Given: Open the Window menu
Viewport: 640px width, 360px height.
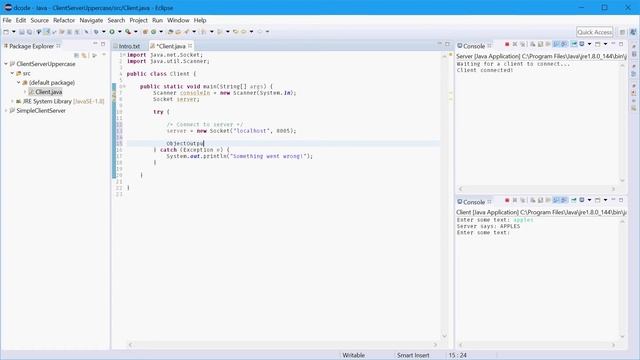Looking at the screenshot, I should 178,20.
